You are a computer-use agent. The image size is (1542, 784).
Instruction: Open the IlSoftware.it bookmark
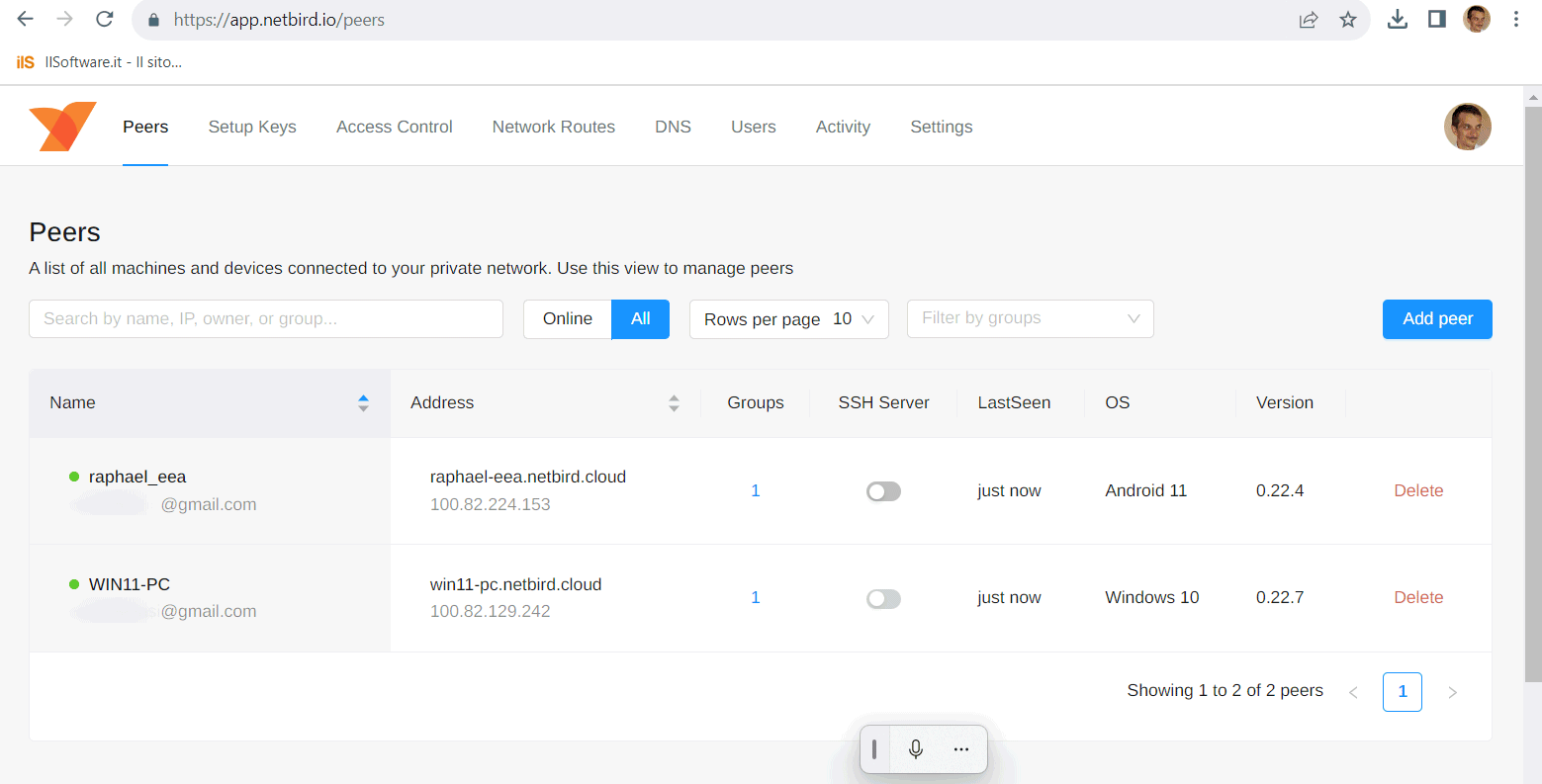[x=100, y=61]
